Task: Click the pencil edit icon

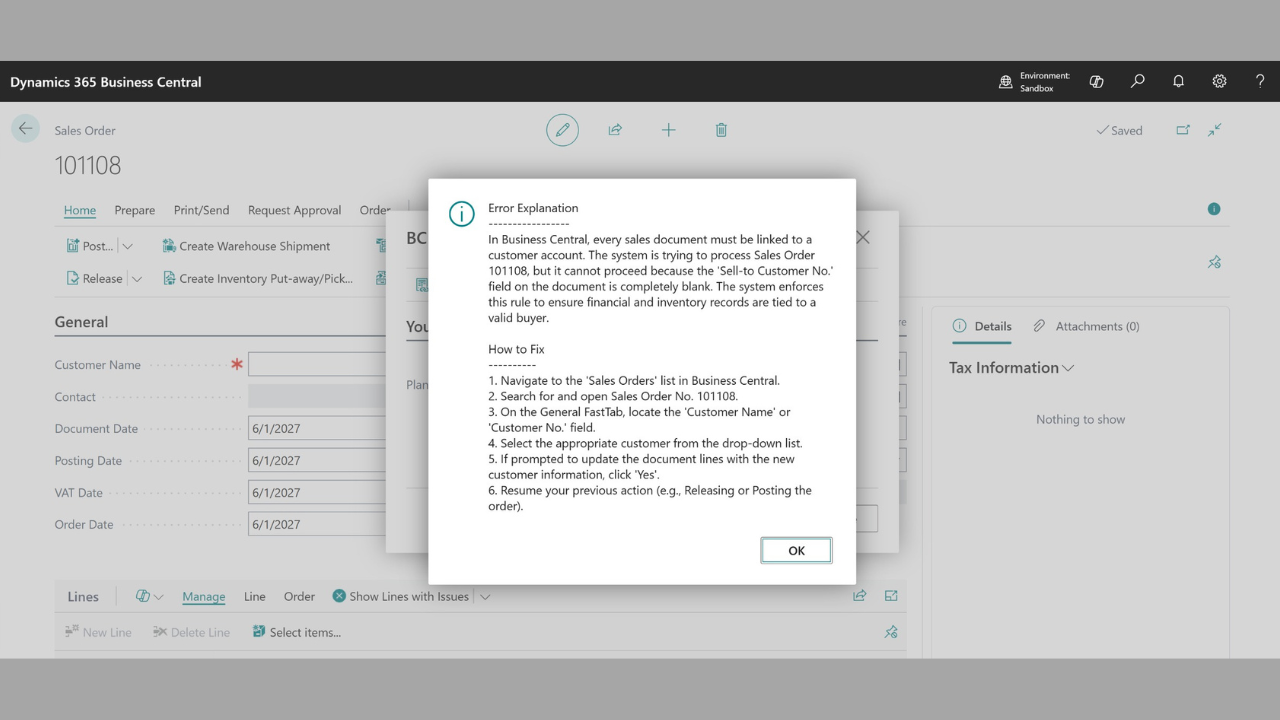Action: click(x=562, y=130)
